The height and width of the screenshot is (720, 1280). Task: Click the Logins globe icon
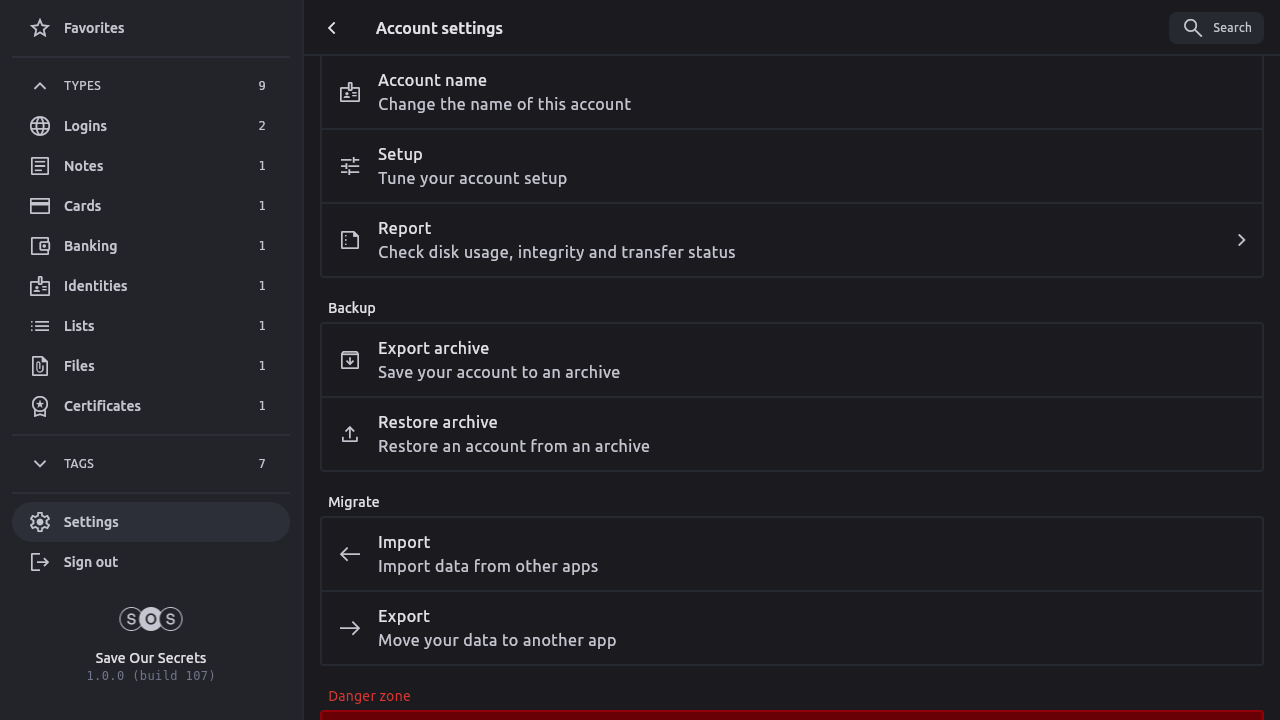40,126
